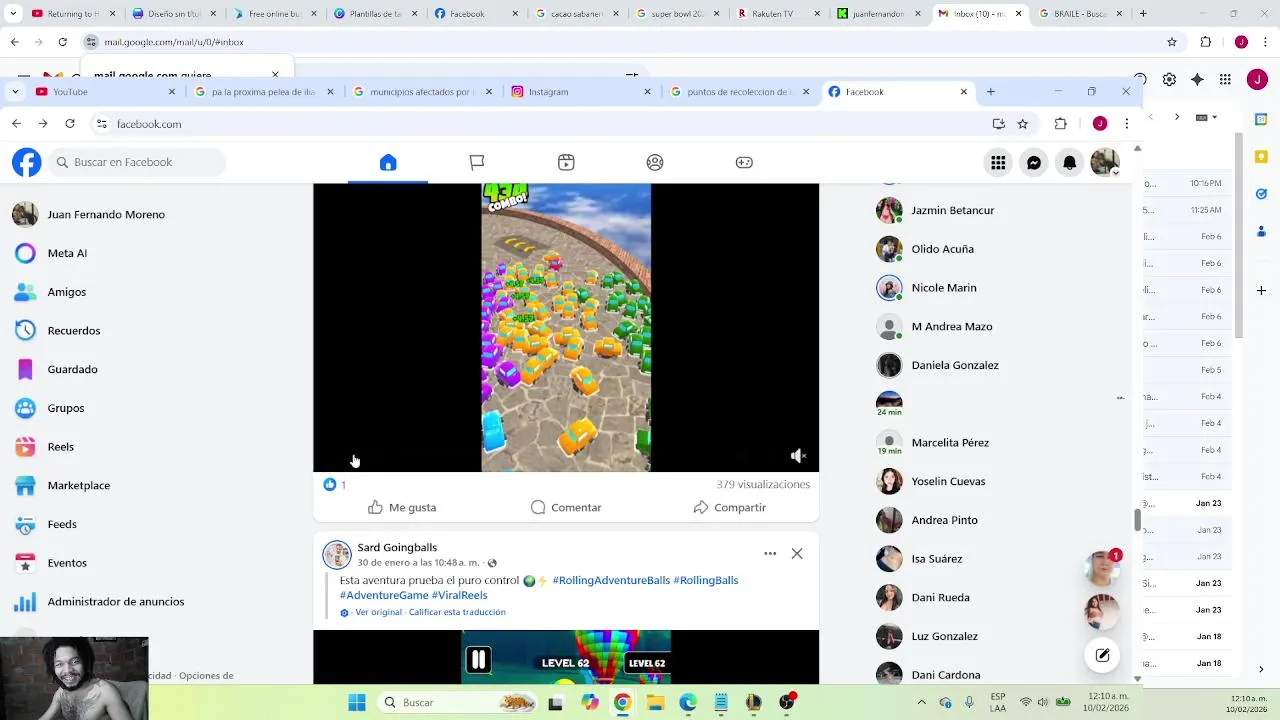Viewport: 1280px width, 720px height.
Task: Show hidden system tray icons
Action: [x=921, y=702]
